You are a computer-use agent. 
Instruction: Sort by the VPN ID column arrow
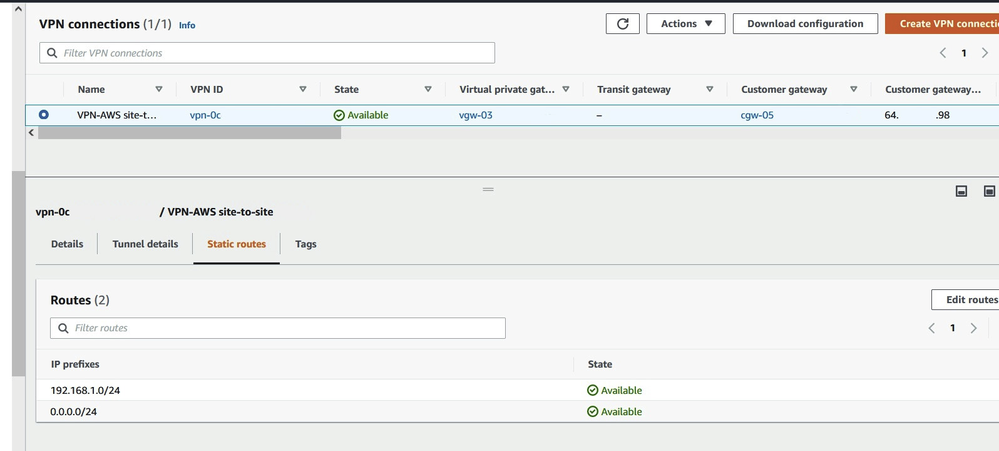pos(303,90)
